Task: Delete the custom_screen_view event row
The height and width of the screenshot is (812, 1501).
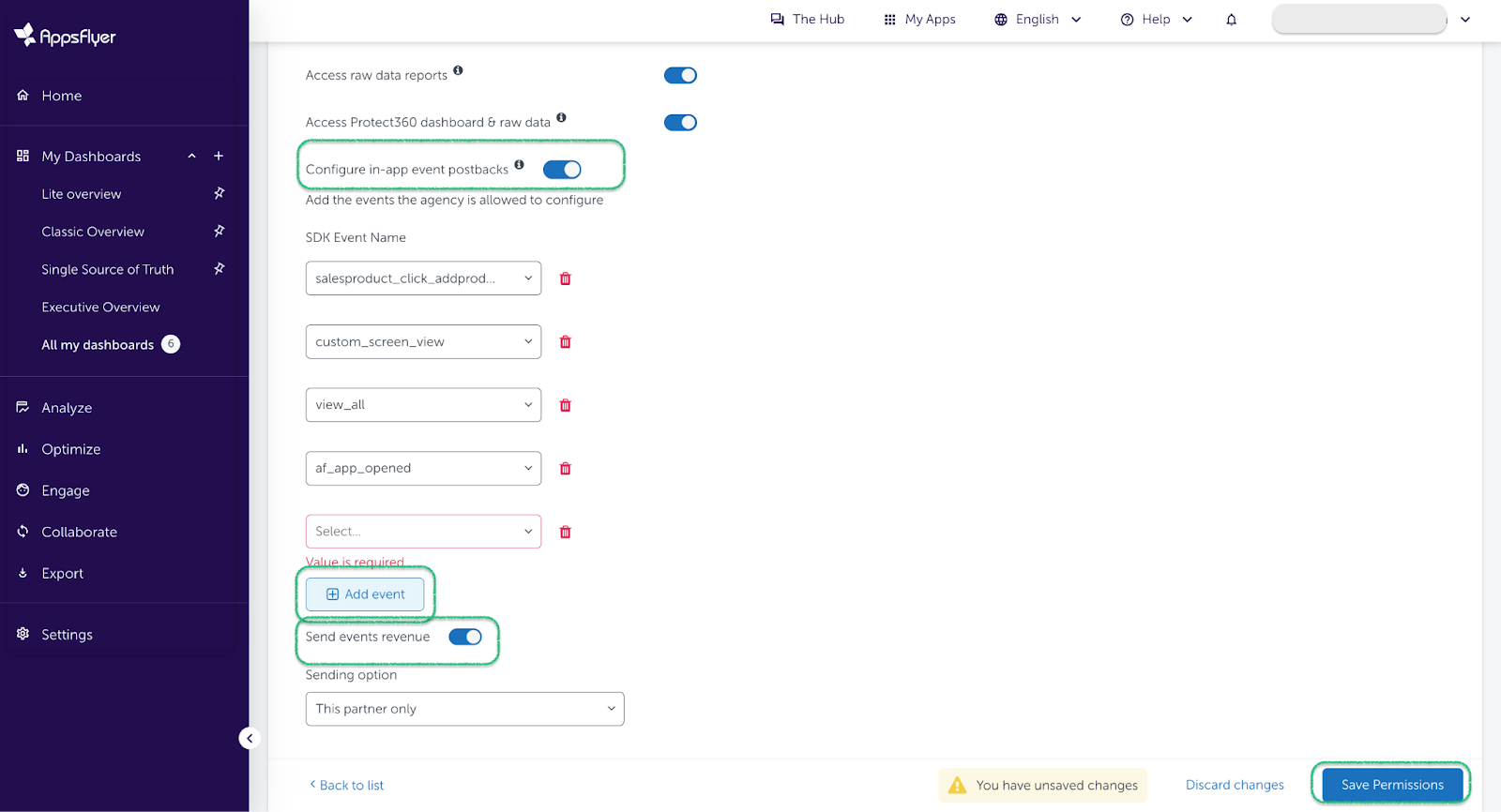Action: [565, 342]
